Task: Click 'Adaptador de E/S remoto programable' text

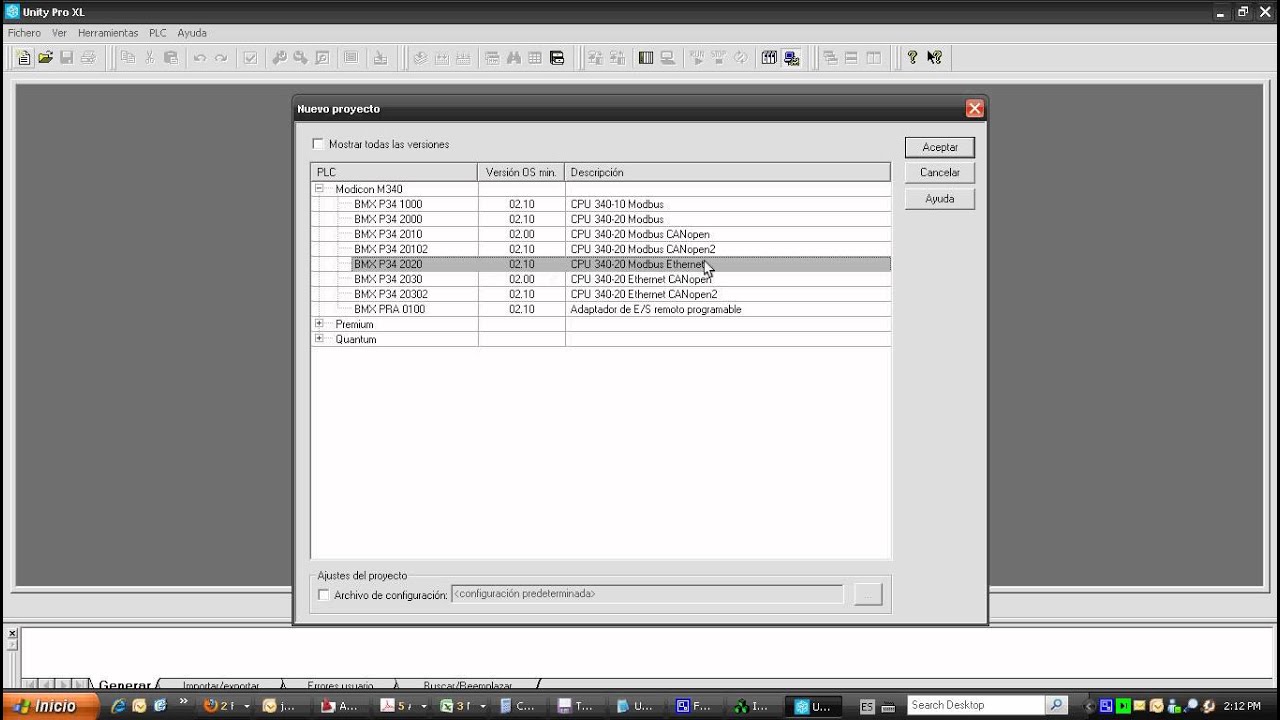Action: (656, 309)
